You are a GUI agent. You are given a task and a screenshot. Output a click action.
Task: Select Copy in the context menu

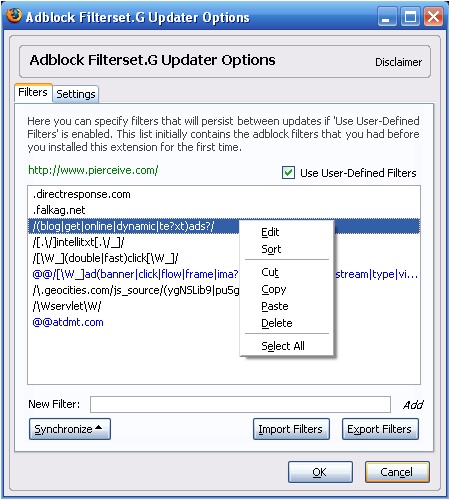pyautogui.click(x=274, y=289)
